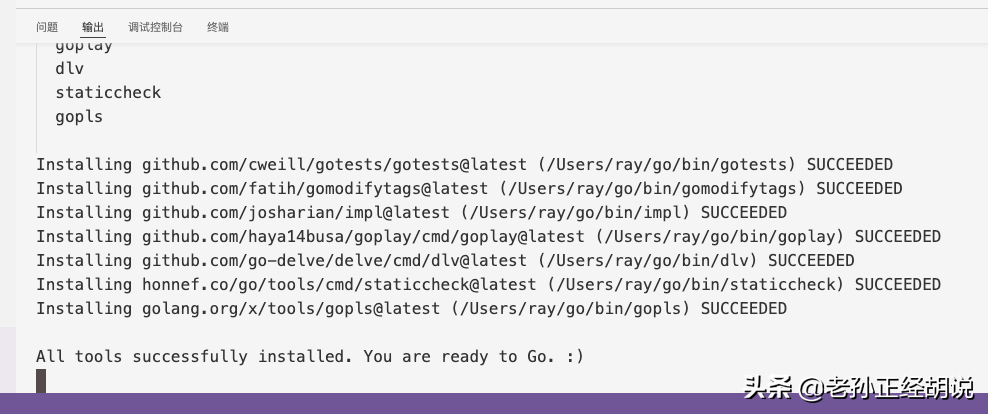The height and width of the screenshot is (414, 988).
Task: Open the 调试控制台 tab
Action: click(x=155, y=27)
